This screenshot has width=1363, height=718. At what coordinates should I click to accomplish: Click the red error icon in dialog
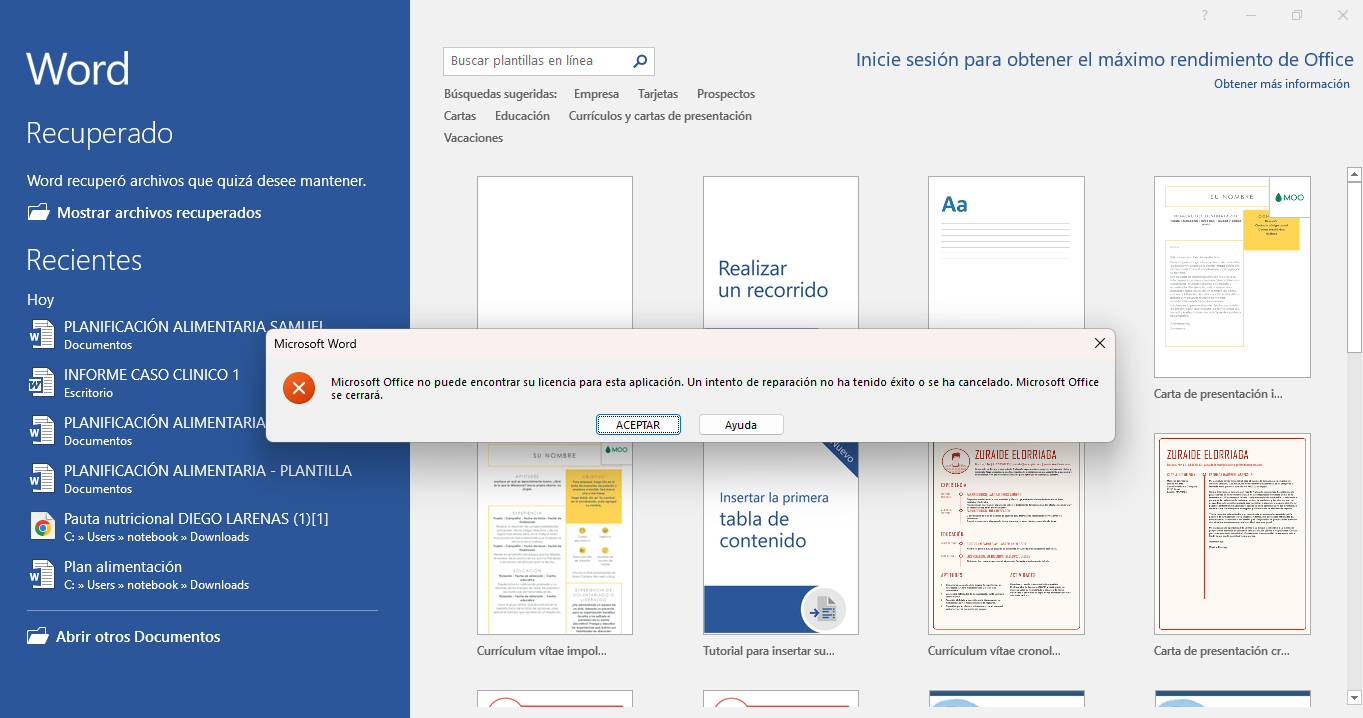(x=298, y=388)
